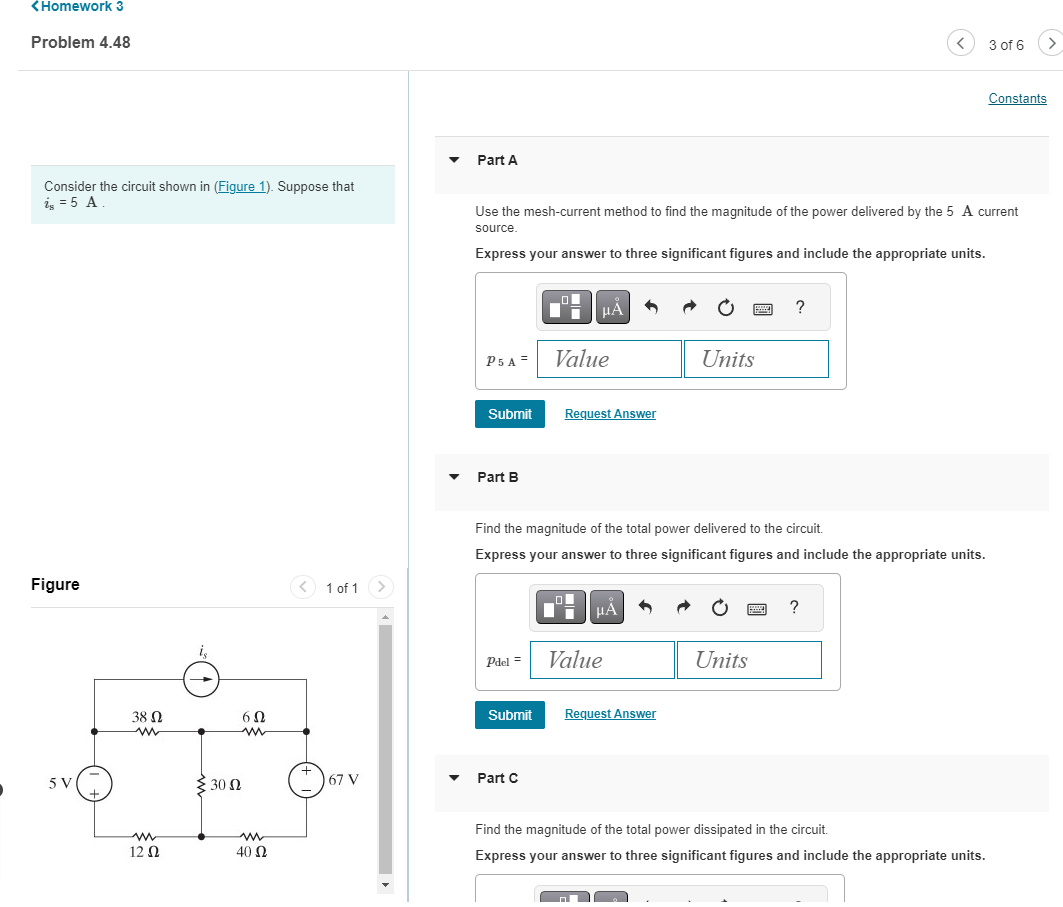This screenshot has height=907, width=1063.
Task: Click the μA units icon in Part B toolbar
Action: (x=606, y=606)
